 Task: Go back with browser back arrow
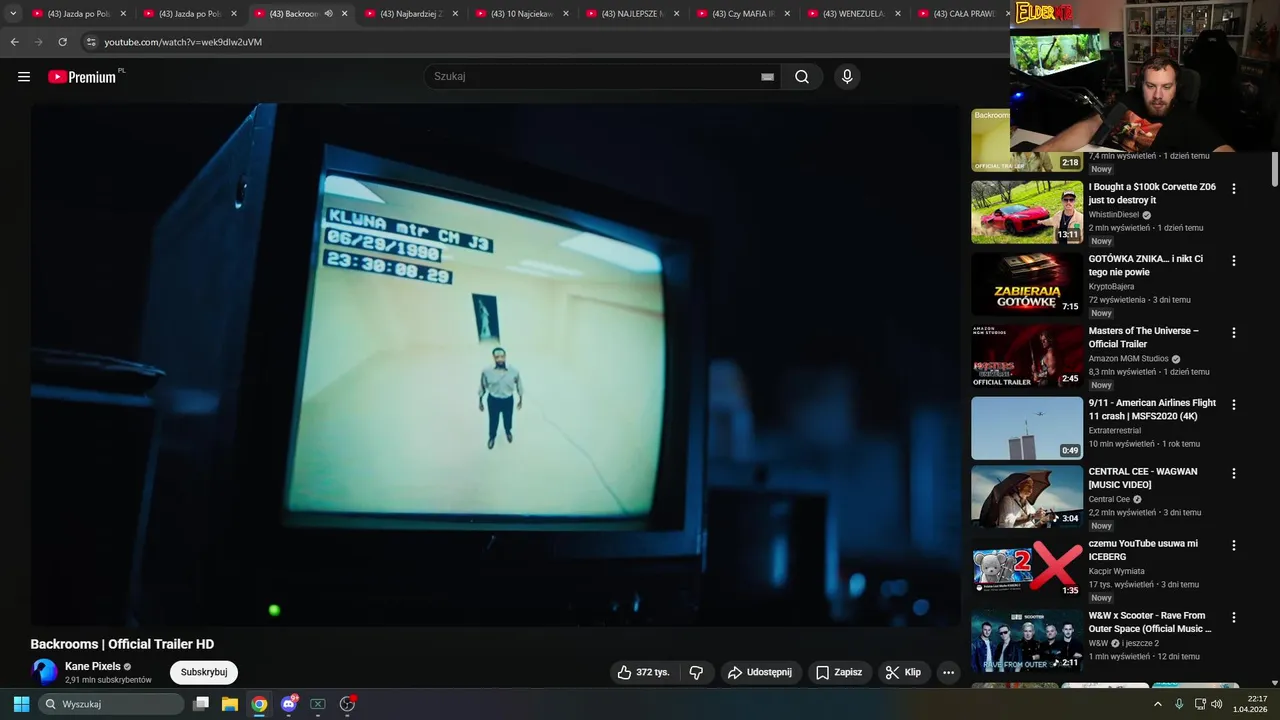click(14, 42)
